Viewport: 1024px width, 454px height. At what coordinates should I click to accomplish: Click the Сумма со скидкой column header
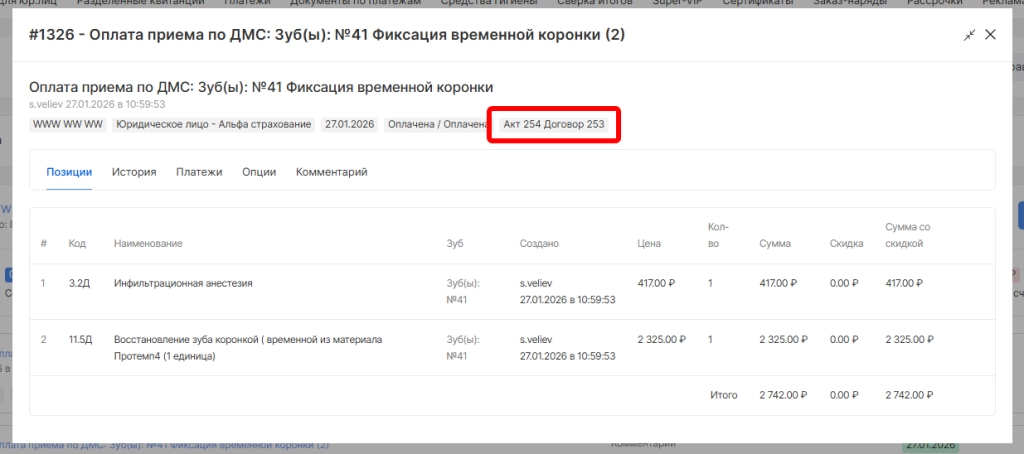[x=909, y=236]
